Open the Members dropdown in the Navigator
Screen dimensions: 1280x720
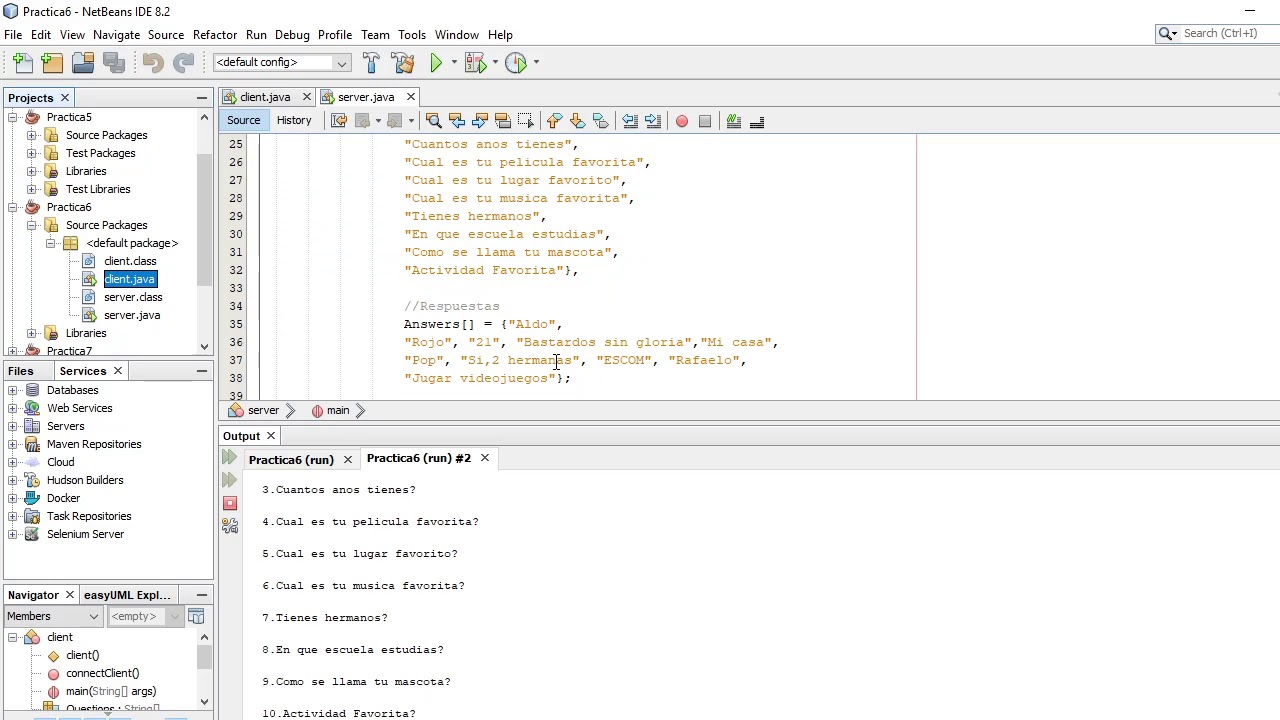tap(53, 616)
